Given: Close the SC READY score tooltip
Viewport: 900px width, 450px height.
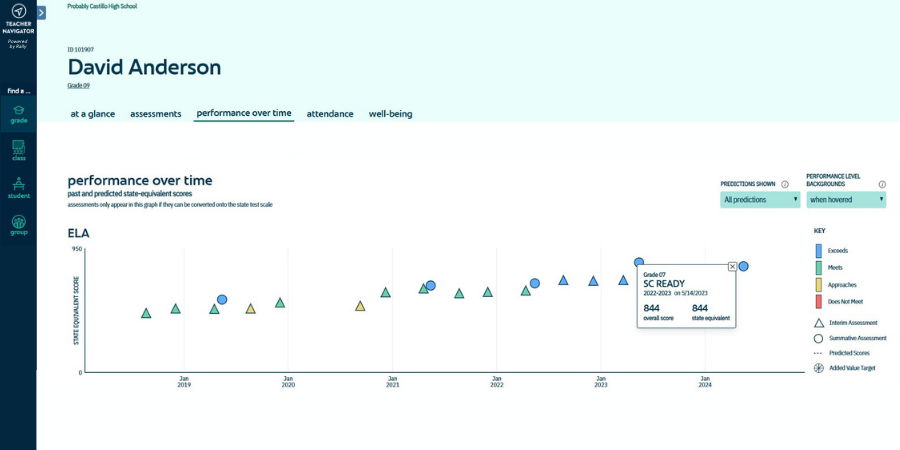Looking at the screenshot, I should (x=732, y=267).
